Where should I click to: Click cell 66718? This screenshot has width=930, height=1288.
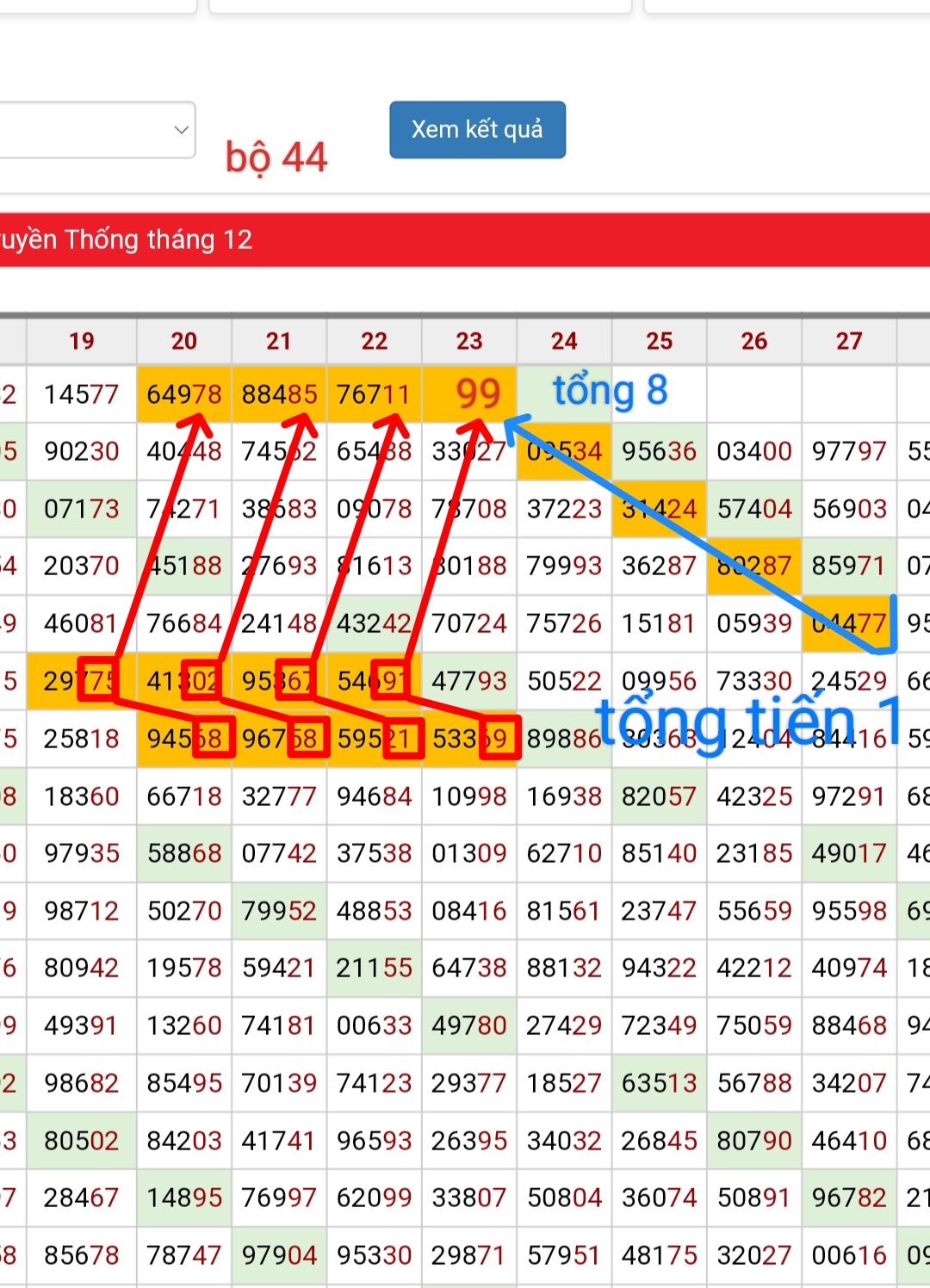point(184,796)
